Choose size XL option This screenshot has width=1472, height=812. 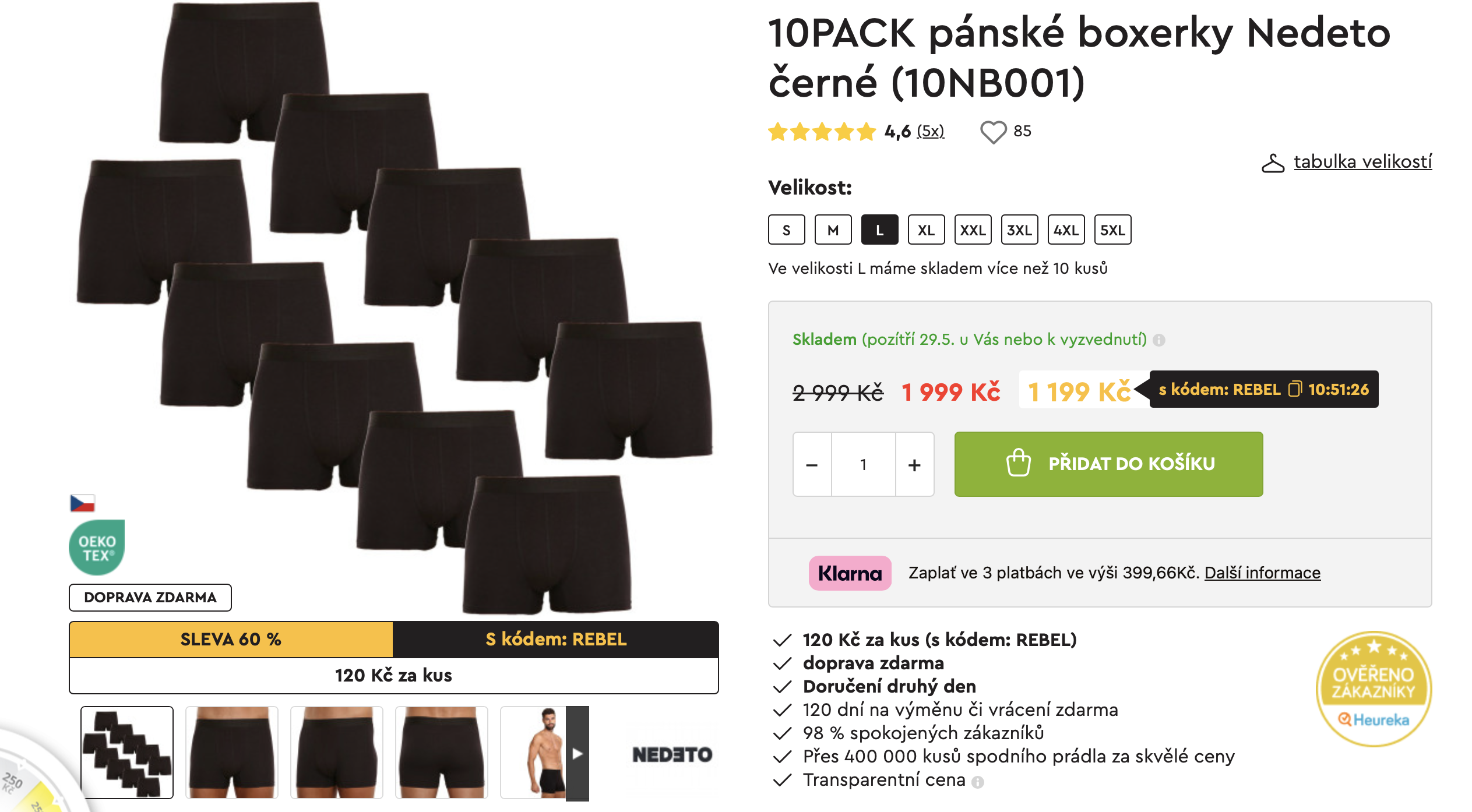(x=926, y=230)
